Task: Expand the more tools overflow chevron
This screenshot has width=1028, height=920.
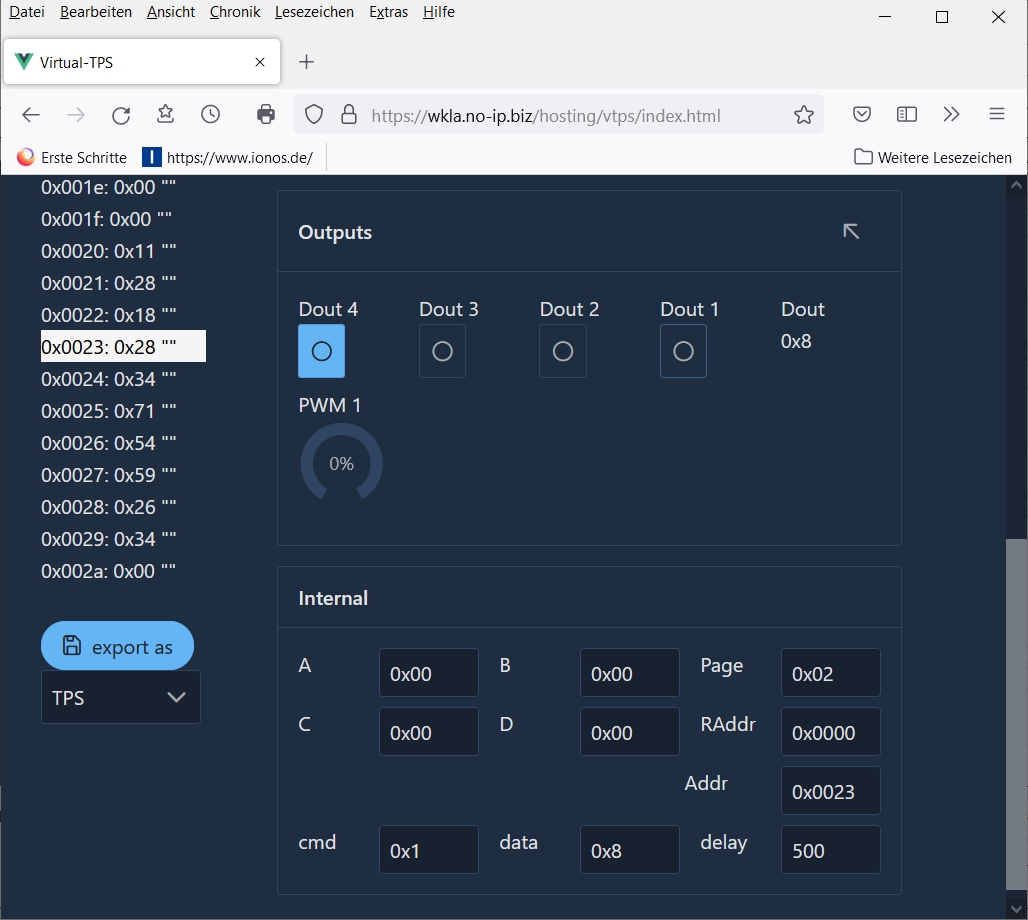Action: (951, 115)
